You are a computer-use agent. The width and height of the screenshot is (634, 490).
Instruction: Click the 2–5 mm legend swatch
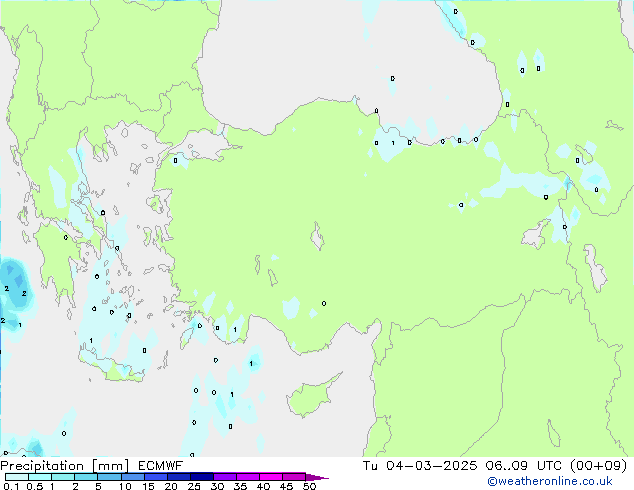point(86,477)
